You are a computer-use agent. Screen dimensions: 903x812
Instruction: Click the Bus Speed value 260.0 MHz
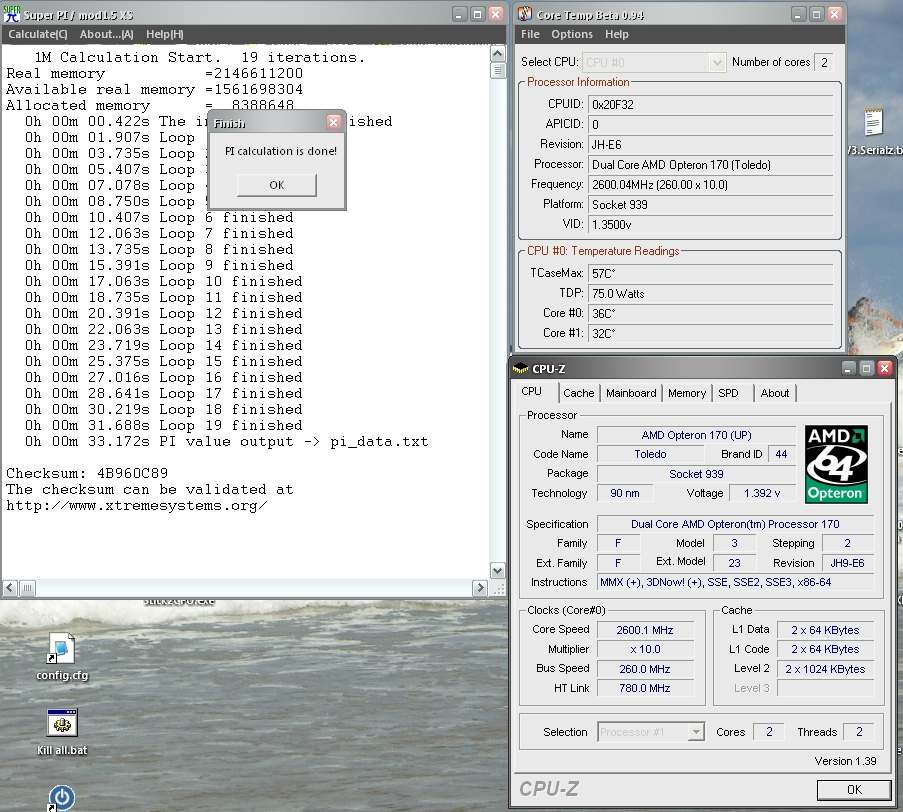point(645,669)
